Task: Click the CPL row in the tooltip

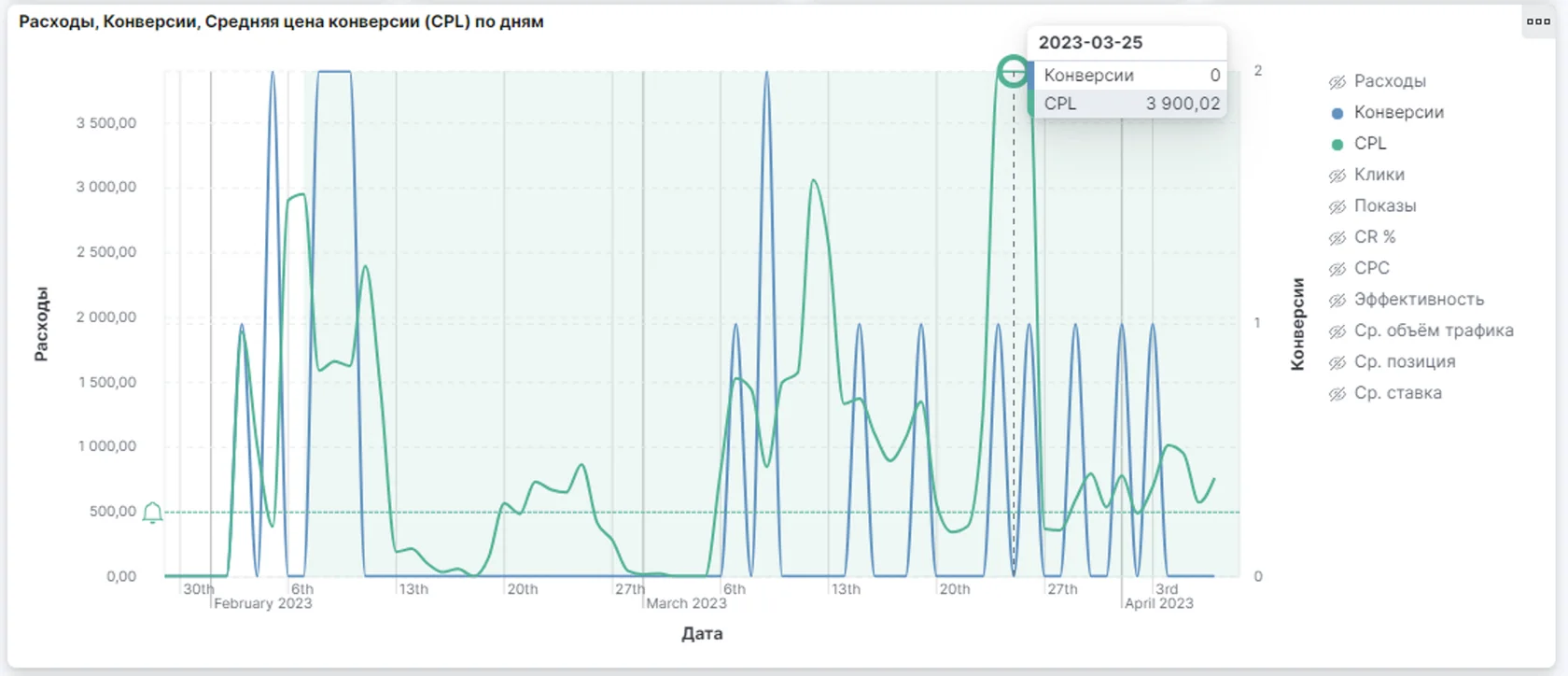Action: (x=1131, y=104)
